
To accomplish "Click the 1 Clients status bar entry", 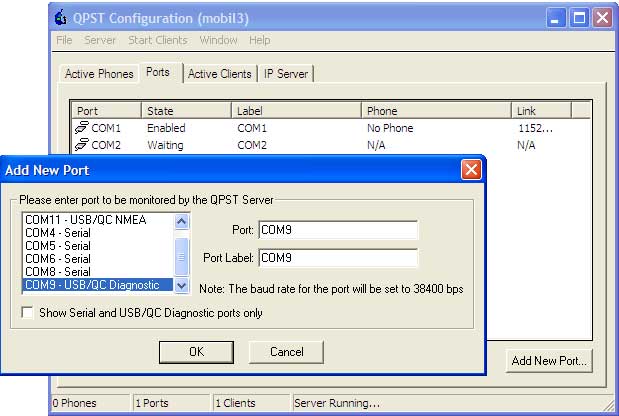I will (251, 403).
